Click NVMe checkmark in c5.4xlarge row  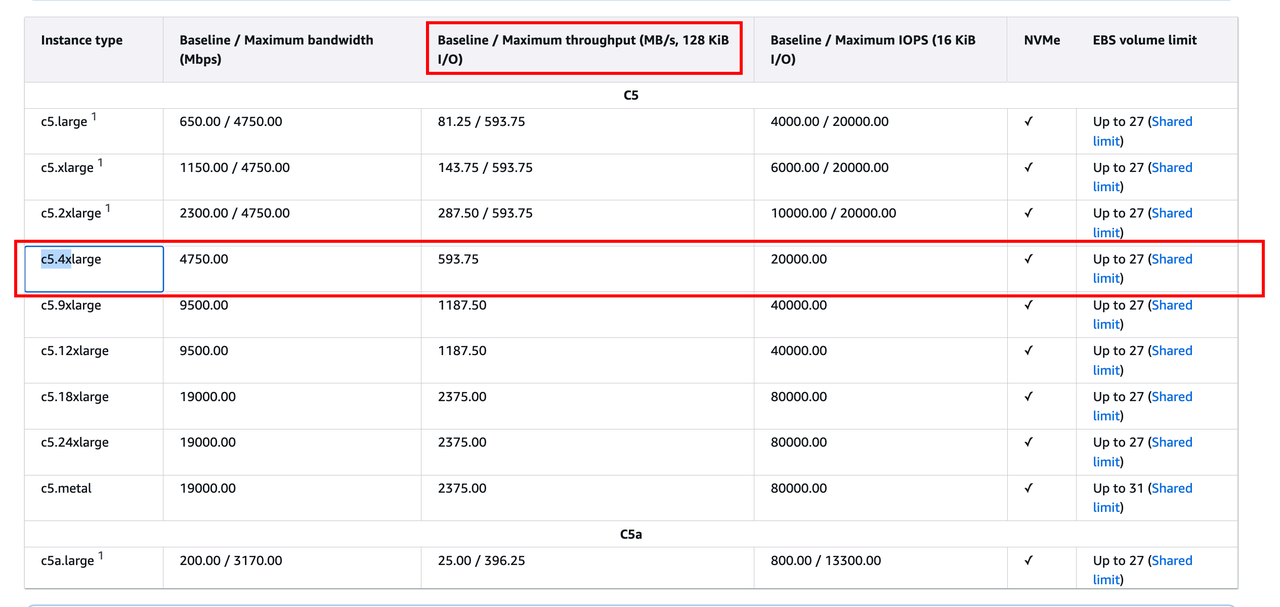coord(1029,259)
